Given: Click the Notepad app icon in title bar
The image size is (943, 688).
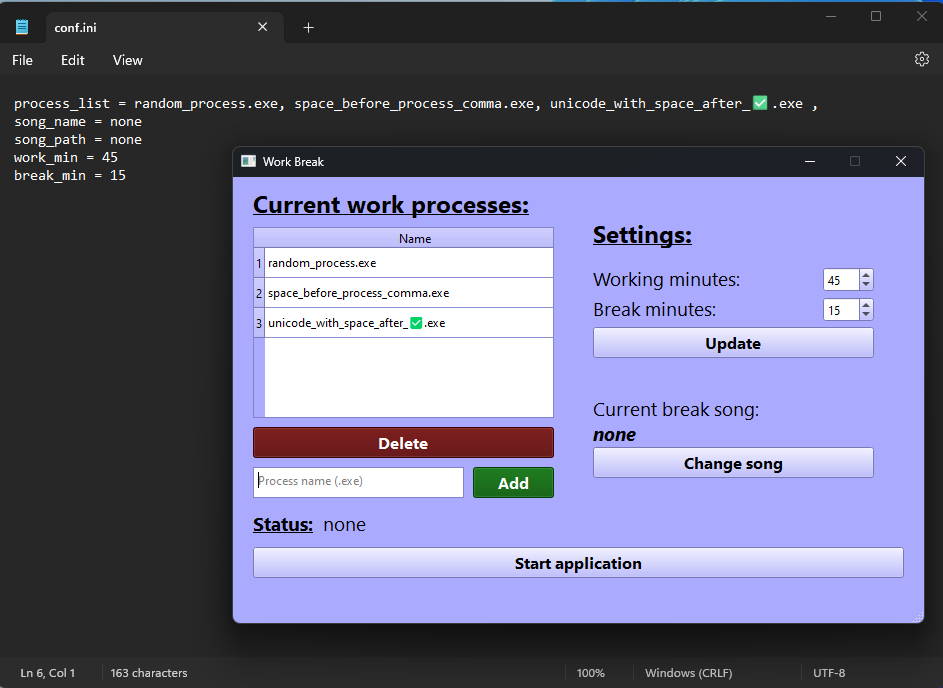Looking at the screenshot, I should [x=22, y=27].
